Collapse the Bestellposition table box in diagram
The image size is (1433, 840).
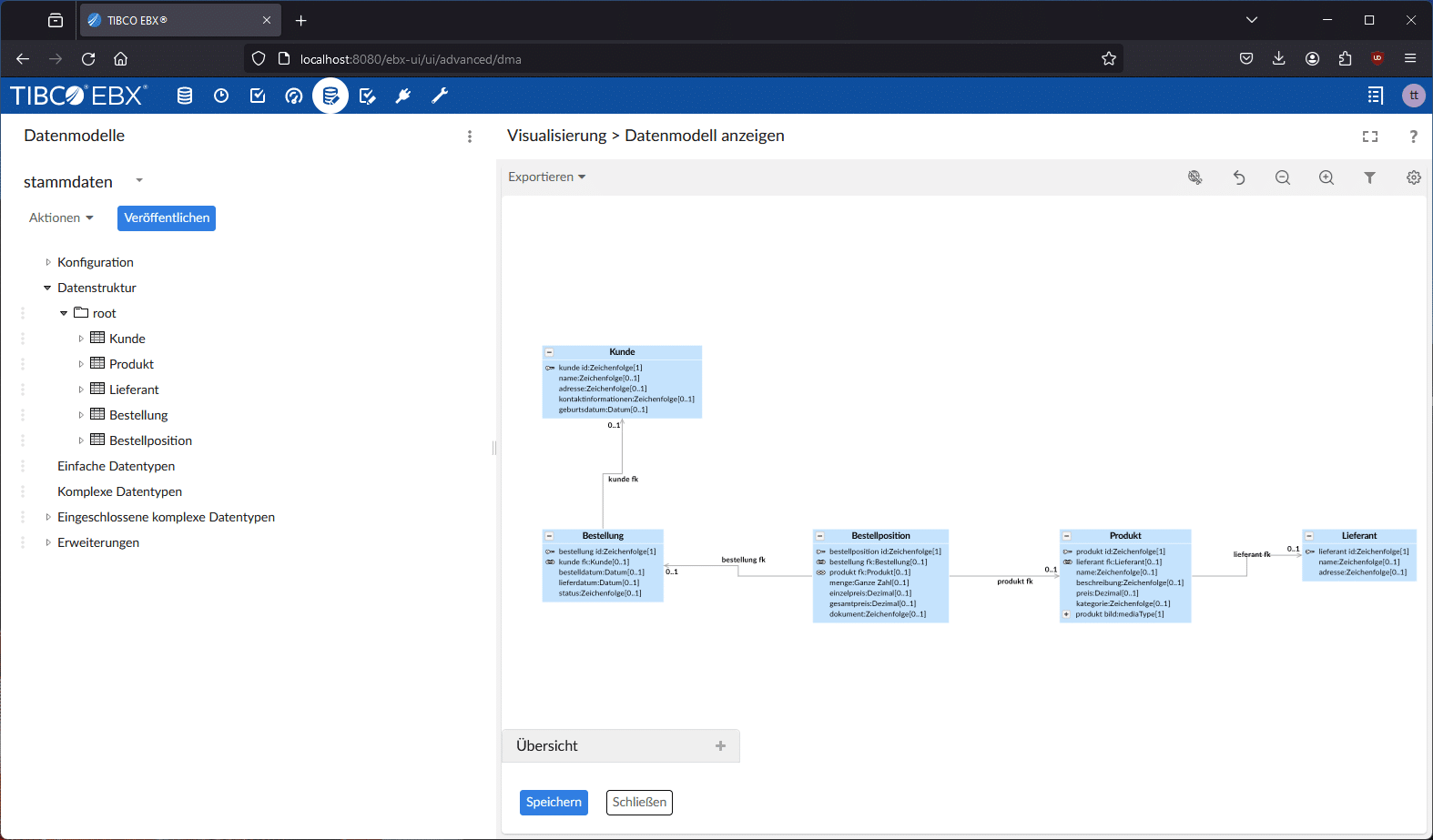click(819, 536)
